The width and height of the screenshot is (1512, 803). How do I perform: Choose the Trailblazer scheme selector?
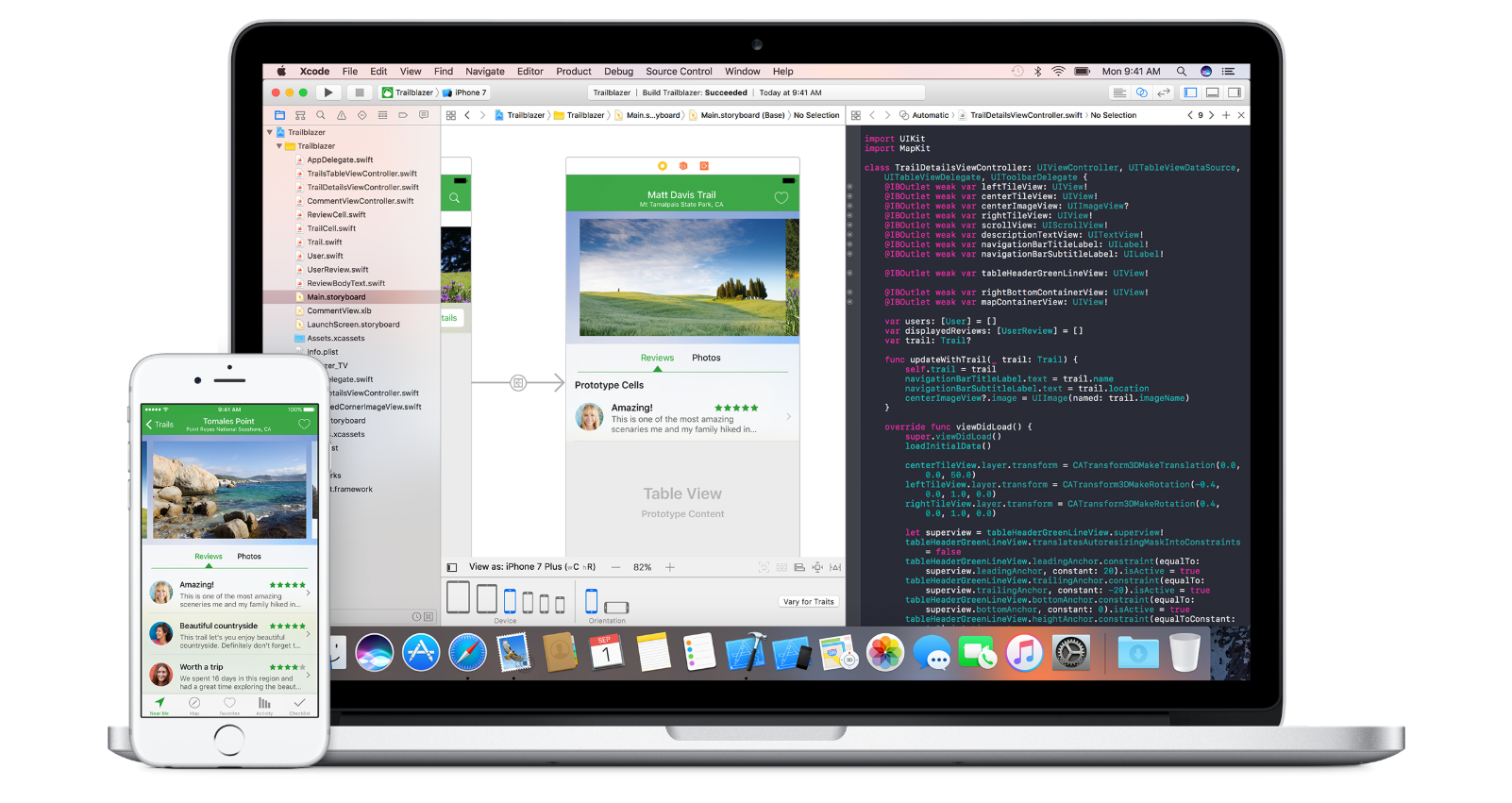(x=408, y=92)
